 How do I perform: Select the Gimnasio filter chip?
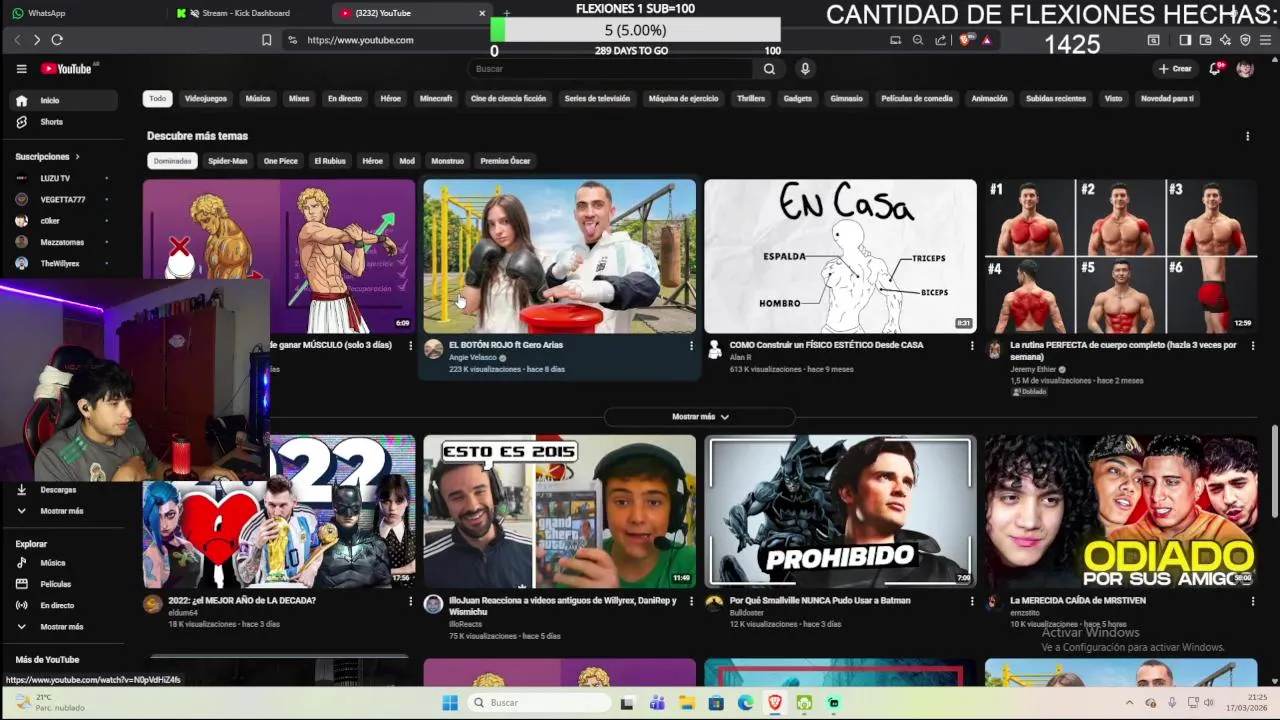846,99
